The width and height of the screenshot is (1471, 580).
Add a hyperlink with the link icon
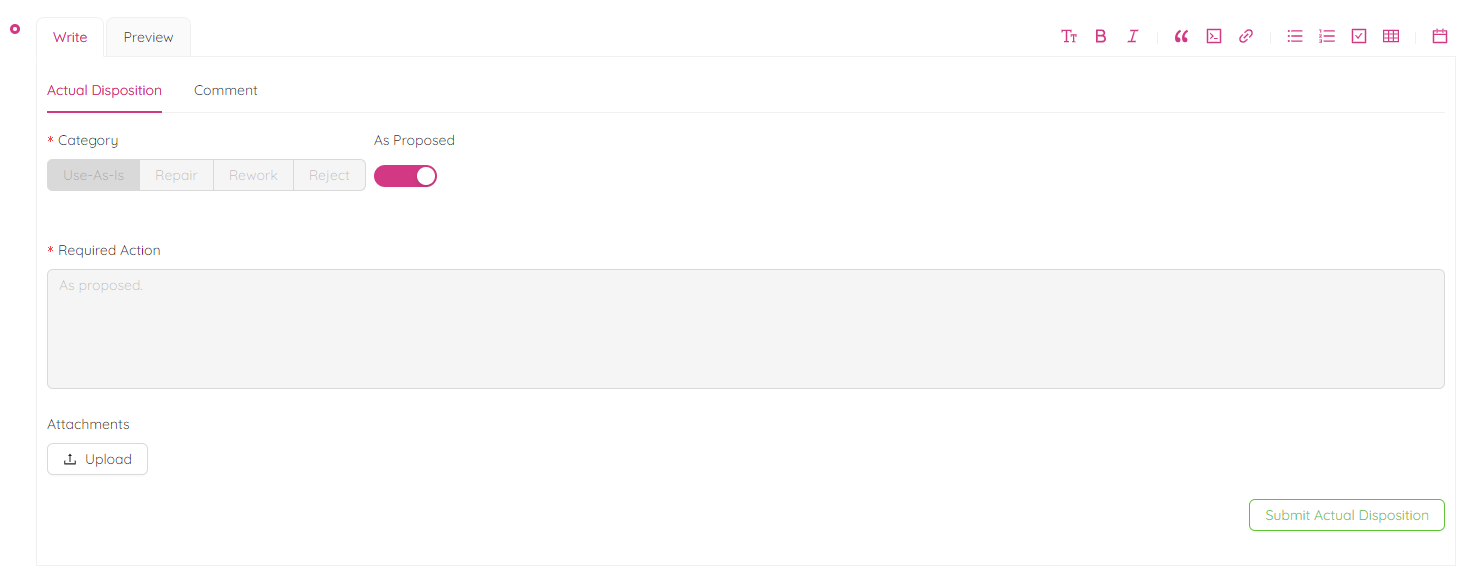click(x=1246, y=37)
